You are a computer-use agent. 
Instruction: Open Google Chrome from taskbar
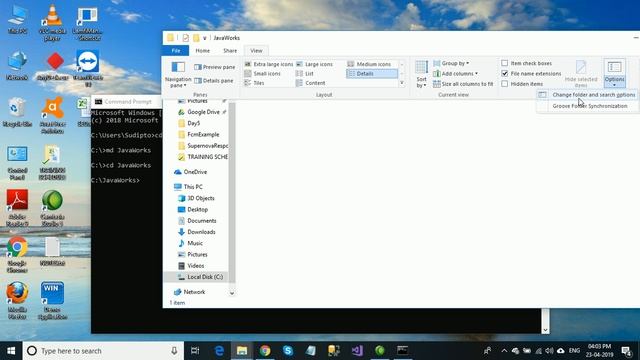pyautogui.click(x=265, y=351)
